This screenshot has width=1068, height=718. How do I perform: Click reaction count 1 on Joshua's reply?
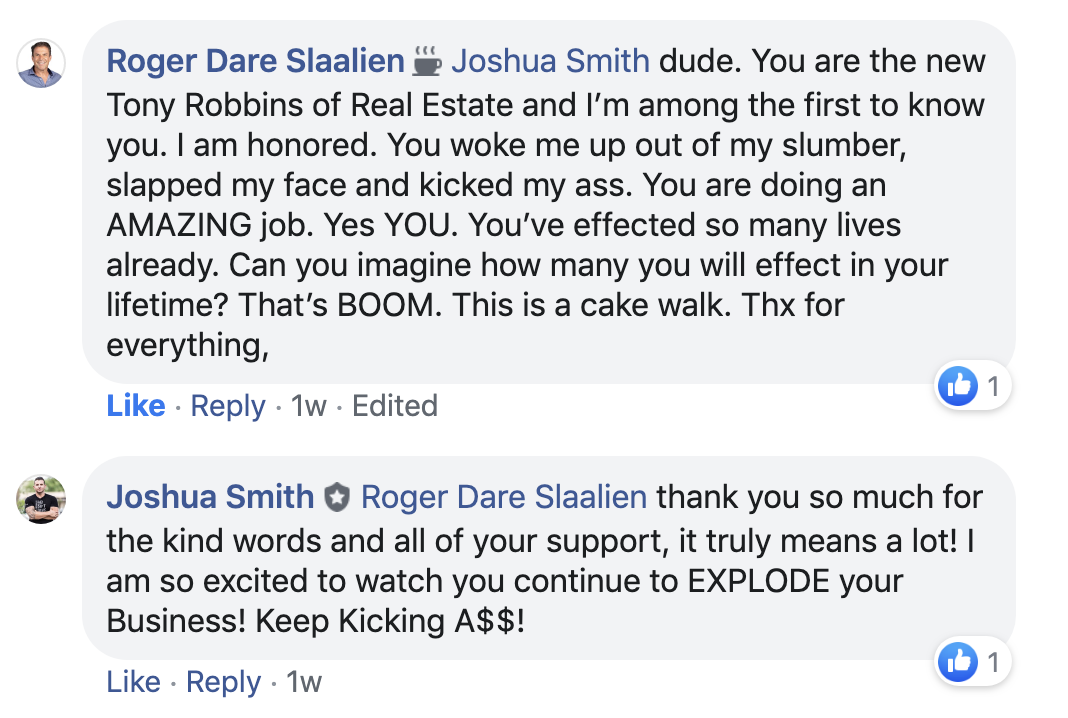pos(993,662)
